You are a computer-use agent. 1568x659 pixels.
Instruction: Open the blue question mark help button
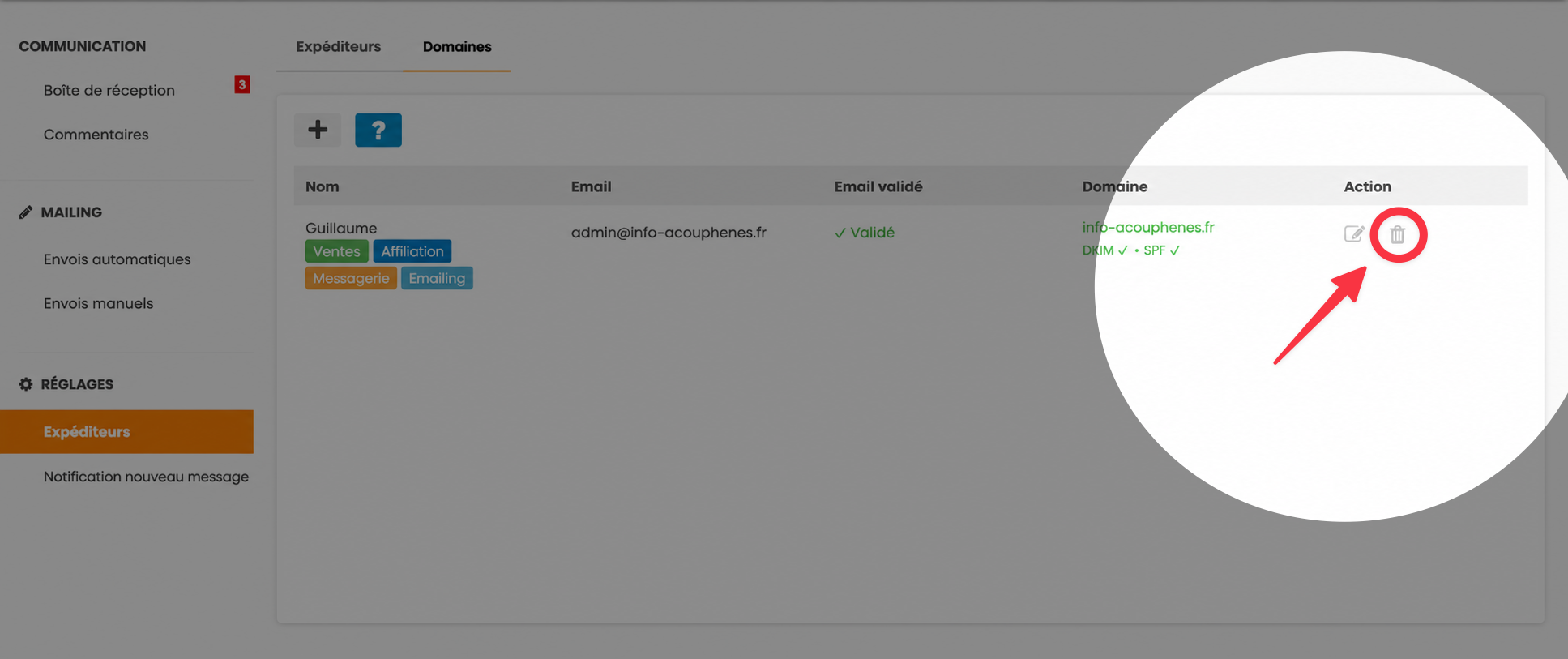pyautogui.click(x=378, y=130)
